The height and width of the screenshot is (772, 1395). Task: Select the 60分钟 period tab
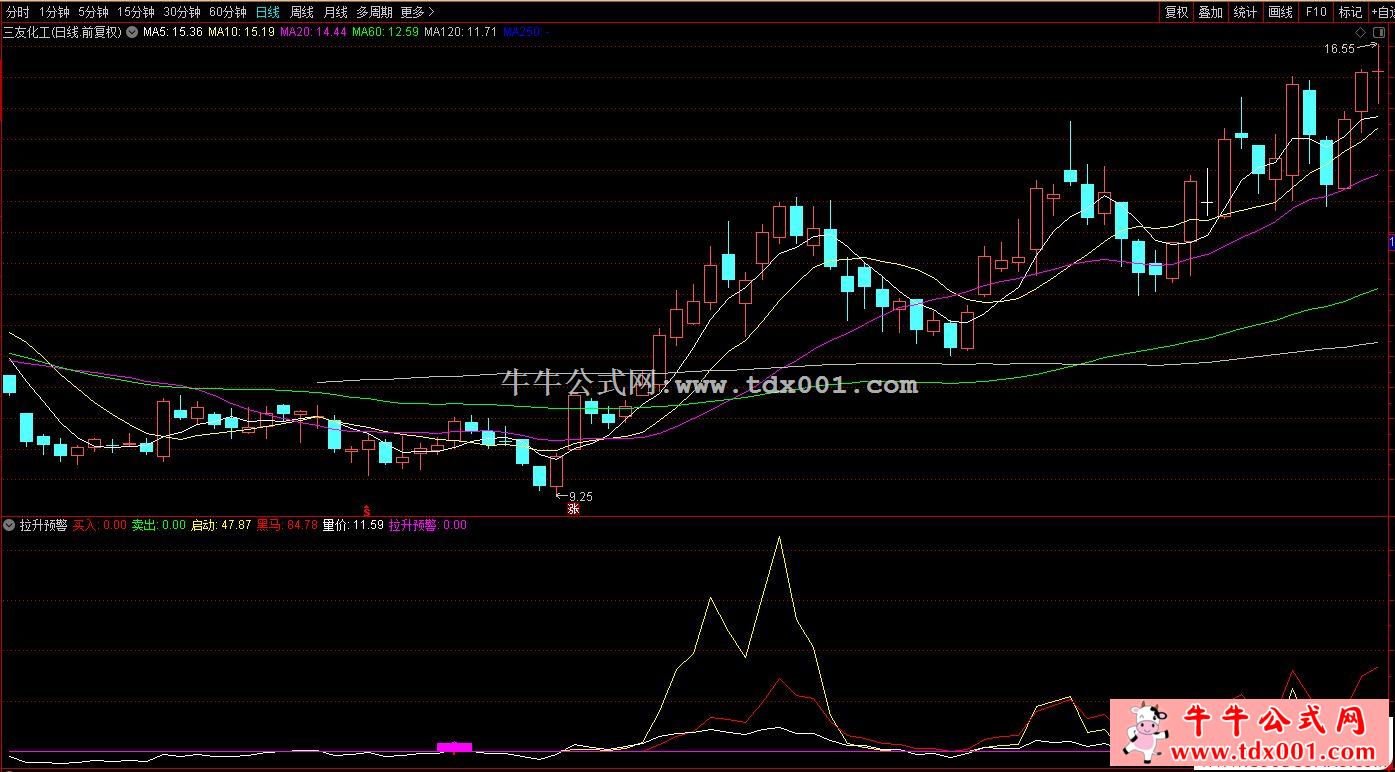(x=228, y=12)
